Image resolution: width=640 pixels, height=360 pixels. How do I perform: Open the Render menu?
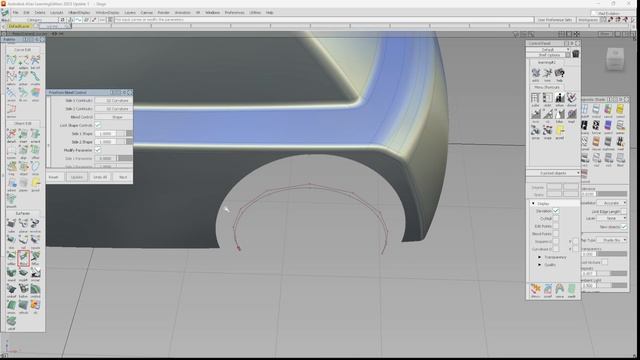163,13
